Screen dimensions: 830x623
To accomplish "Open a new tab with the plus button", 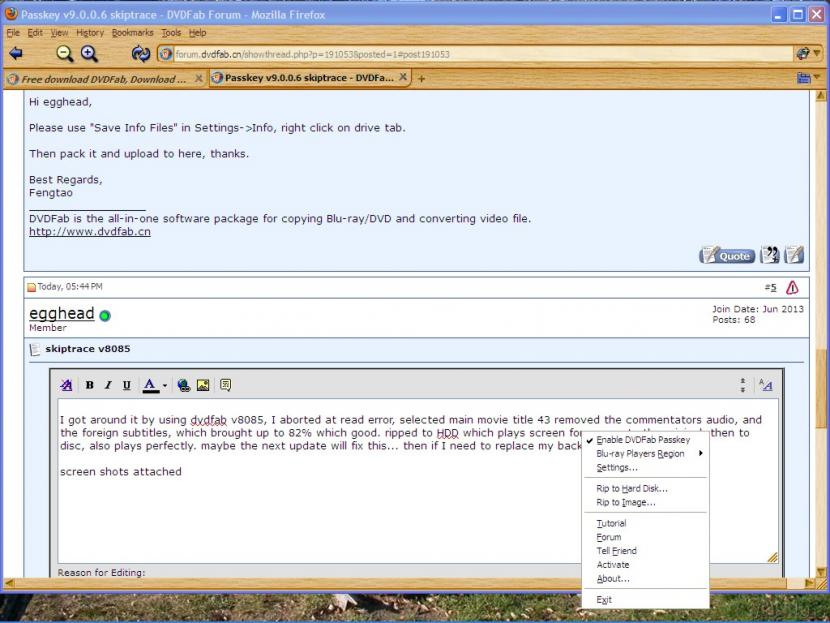I will [421, 79].
